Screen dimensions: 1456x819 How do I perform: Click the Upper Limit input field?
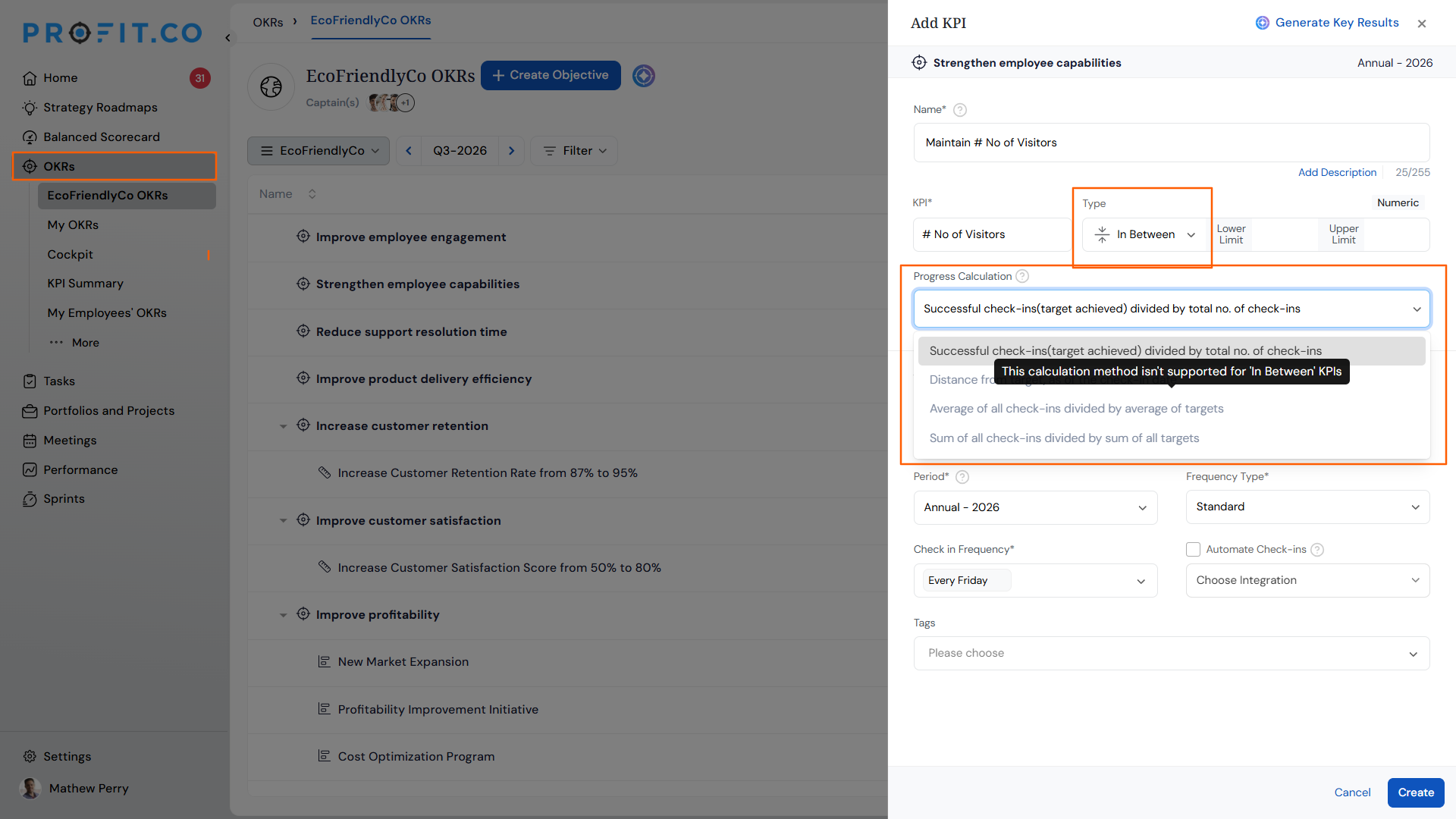pos(1396,235)
